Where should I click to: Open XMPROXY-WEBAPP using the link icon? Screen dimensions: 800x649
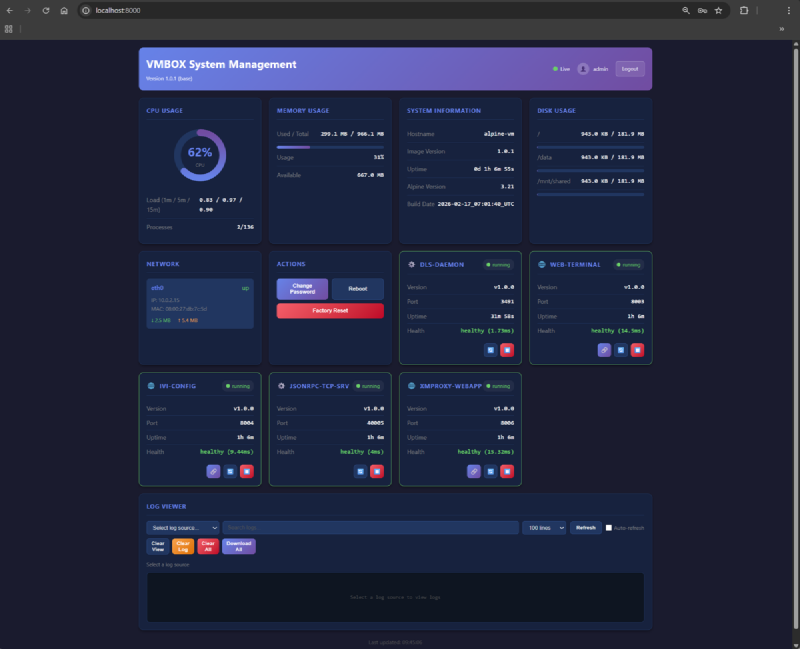[x=475, y=471]
